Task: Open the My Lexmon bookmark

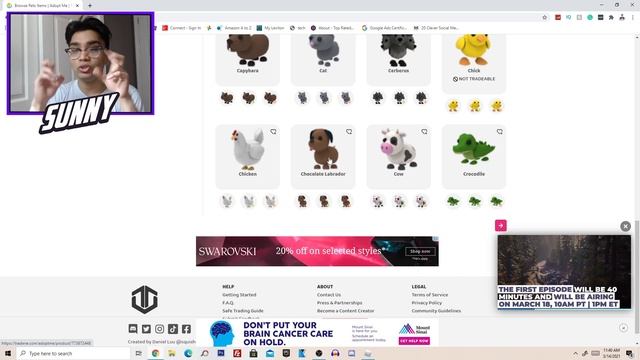Action: 270,28
